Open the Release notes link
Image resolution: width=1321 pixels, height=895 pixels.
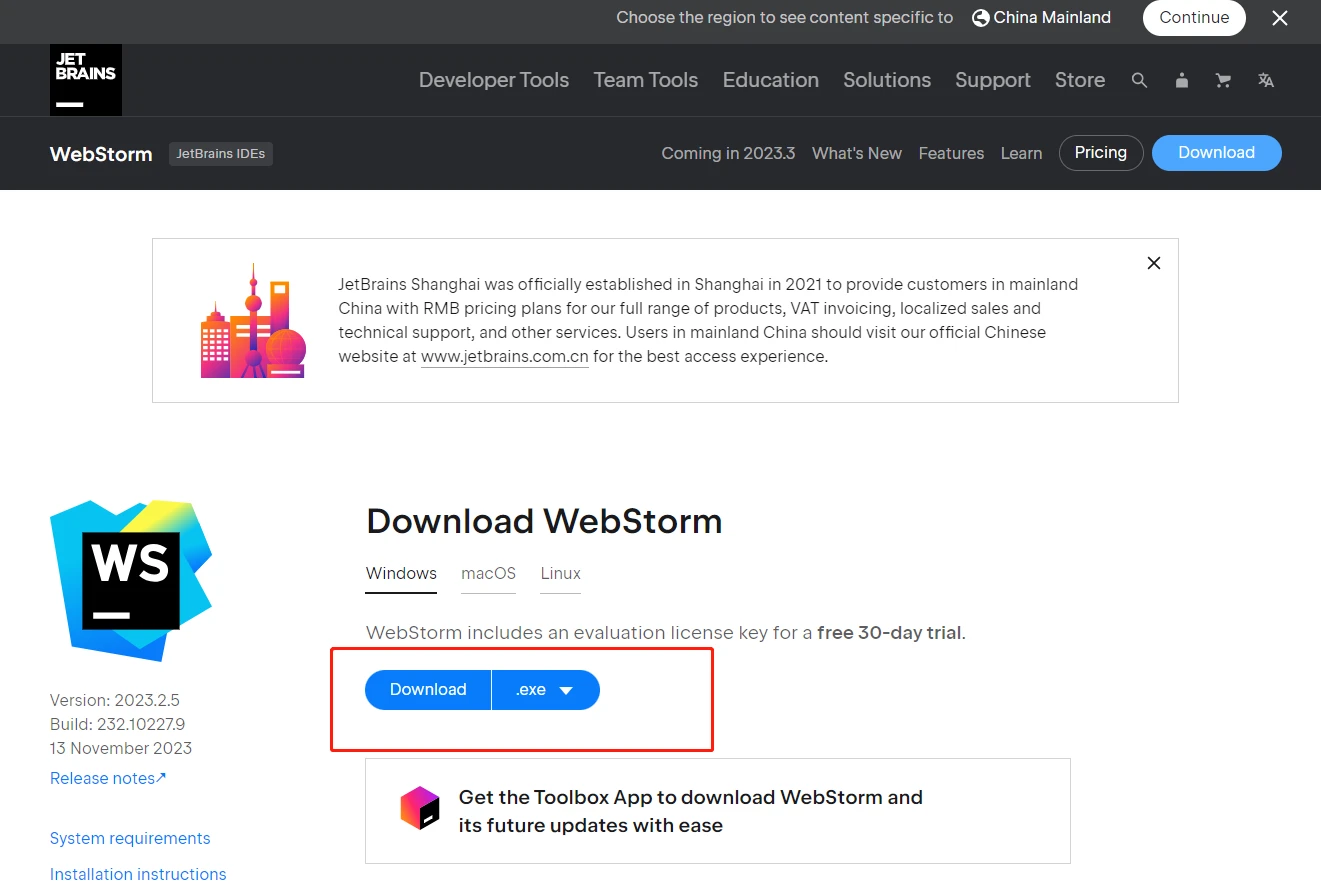coord(108,778)
